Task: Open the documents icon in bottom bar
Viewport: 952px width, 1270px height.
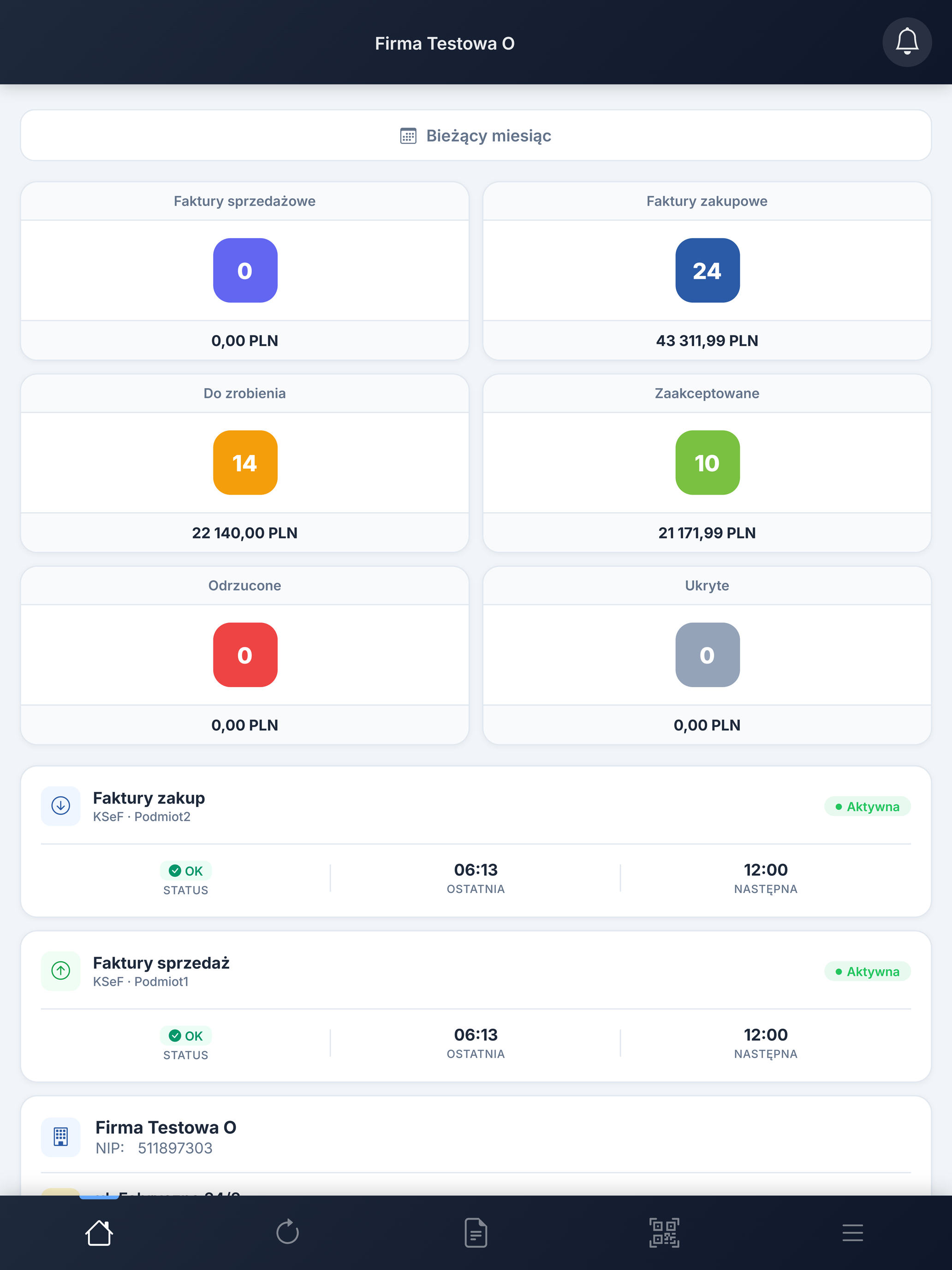Action: pyautogui.click(x=476, y=1233)
